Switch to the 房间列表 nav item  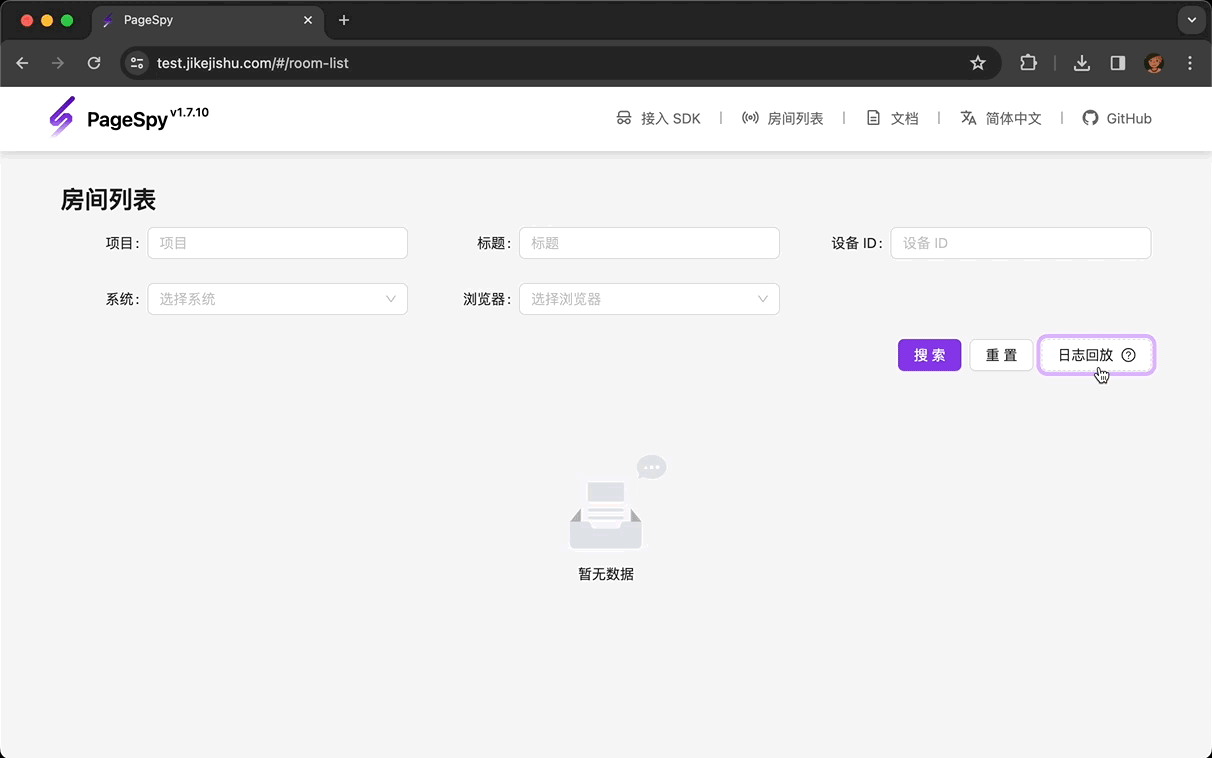coord(795,118)
